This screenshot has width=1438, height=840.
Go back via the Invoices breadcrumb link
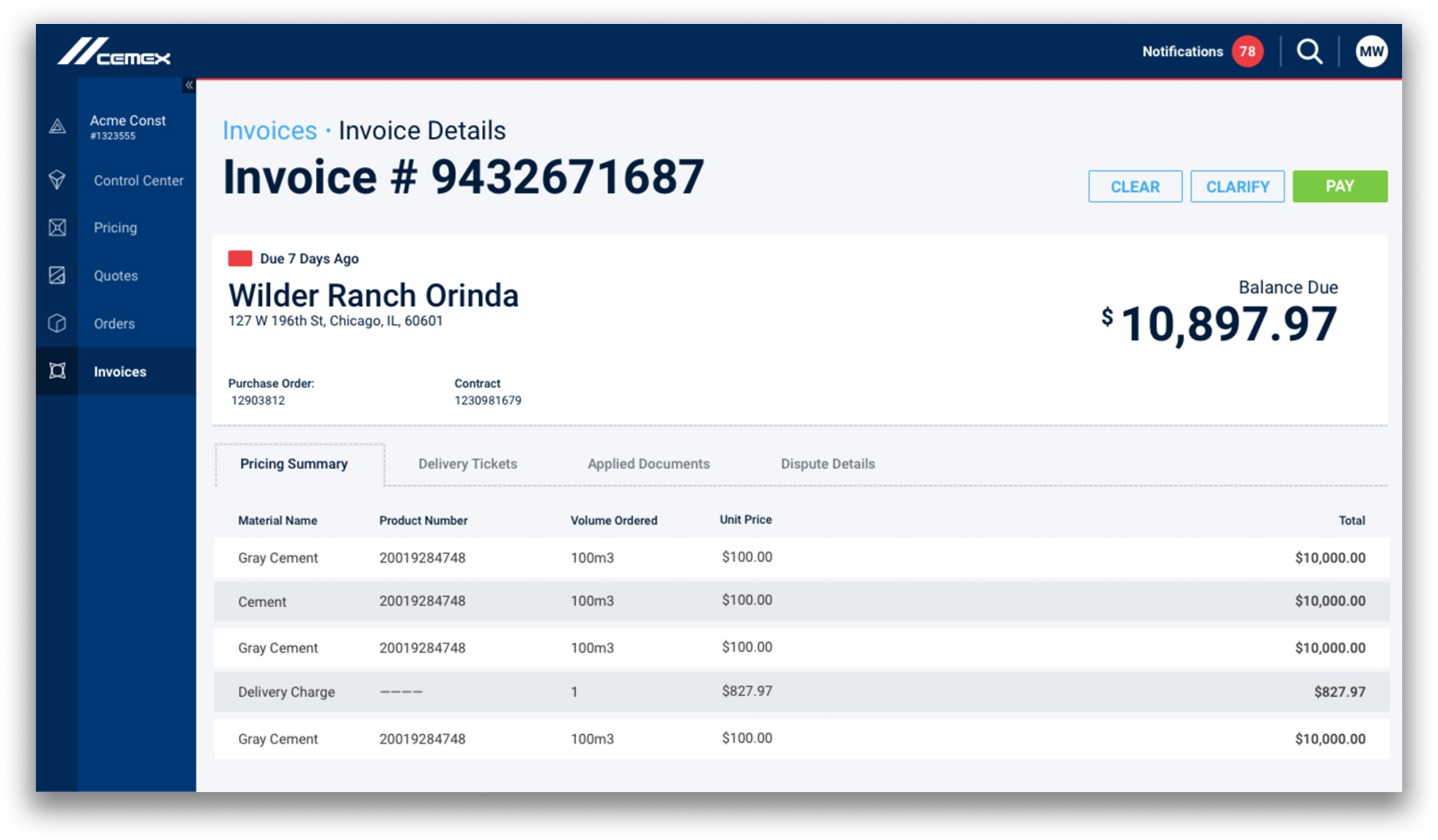(269, 131)
